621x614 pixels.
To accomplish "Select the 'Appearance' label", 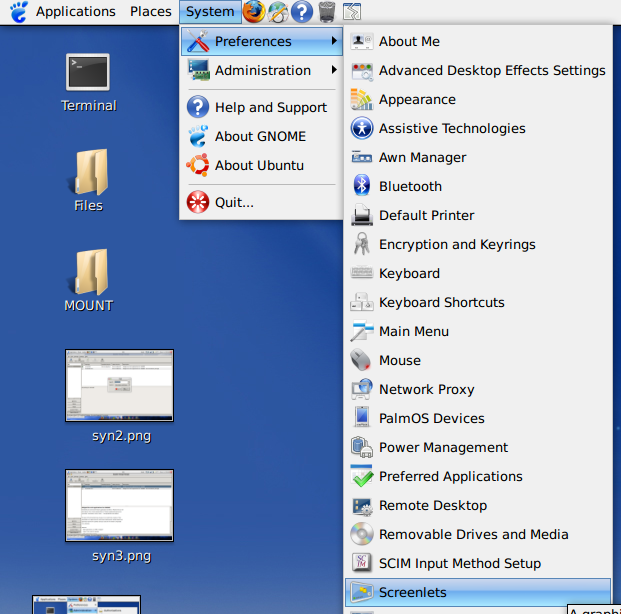I will 417,99.
